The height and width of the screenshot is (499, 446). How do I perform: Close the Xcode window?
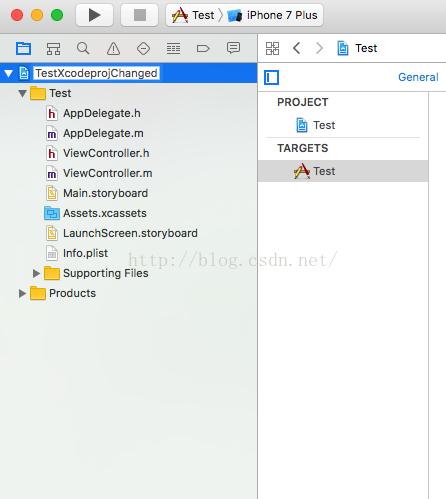(17, 15)
